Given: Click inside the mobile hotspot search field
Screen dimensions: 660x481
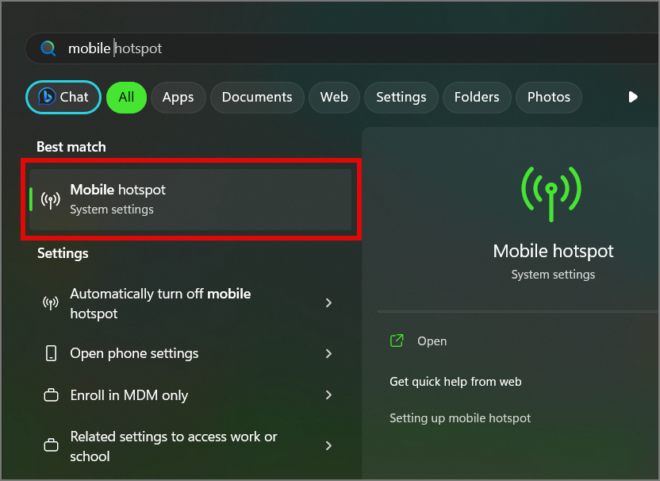Looking at the screenshot, I should (341, 48).
